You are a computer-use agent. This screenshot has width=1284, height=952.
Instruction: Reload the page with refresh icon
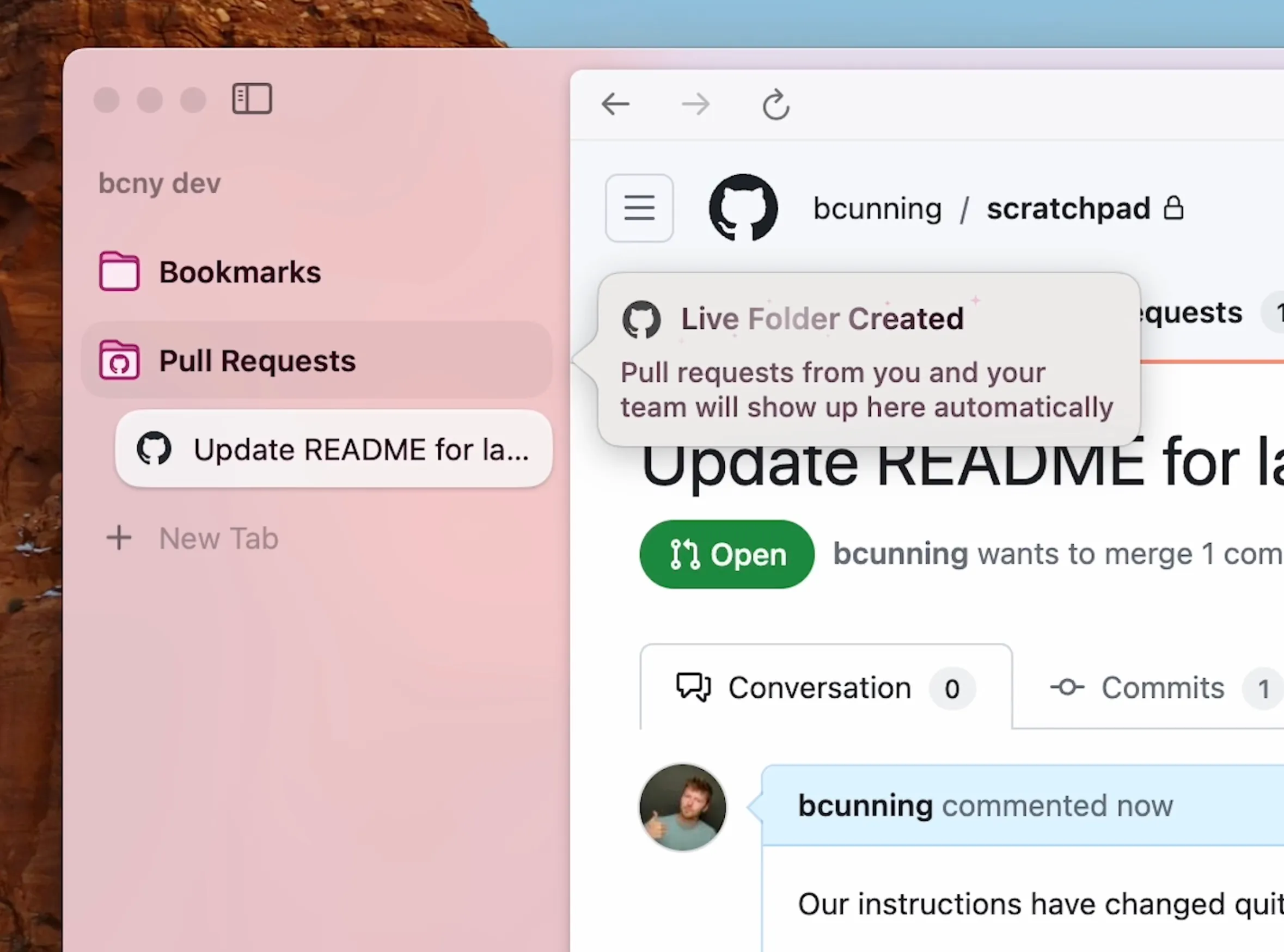click(x=775, y=105)
